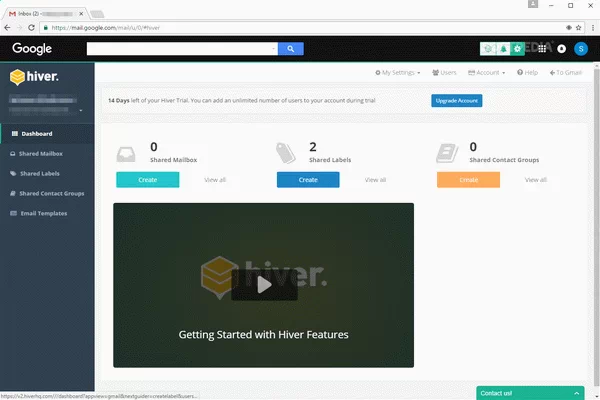Expand the My Settings dropdown
600x400 pixels.
[x=397, y=73]
